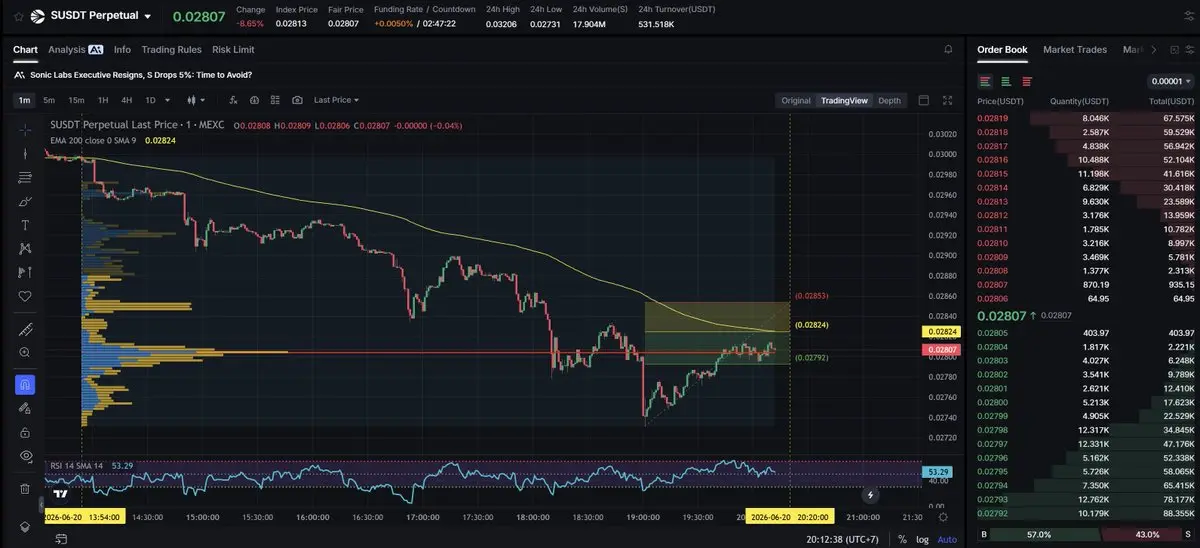1200x548 pixels.
Task: Select the chart patterns tool
Action: click(25, 249)
